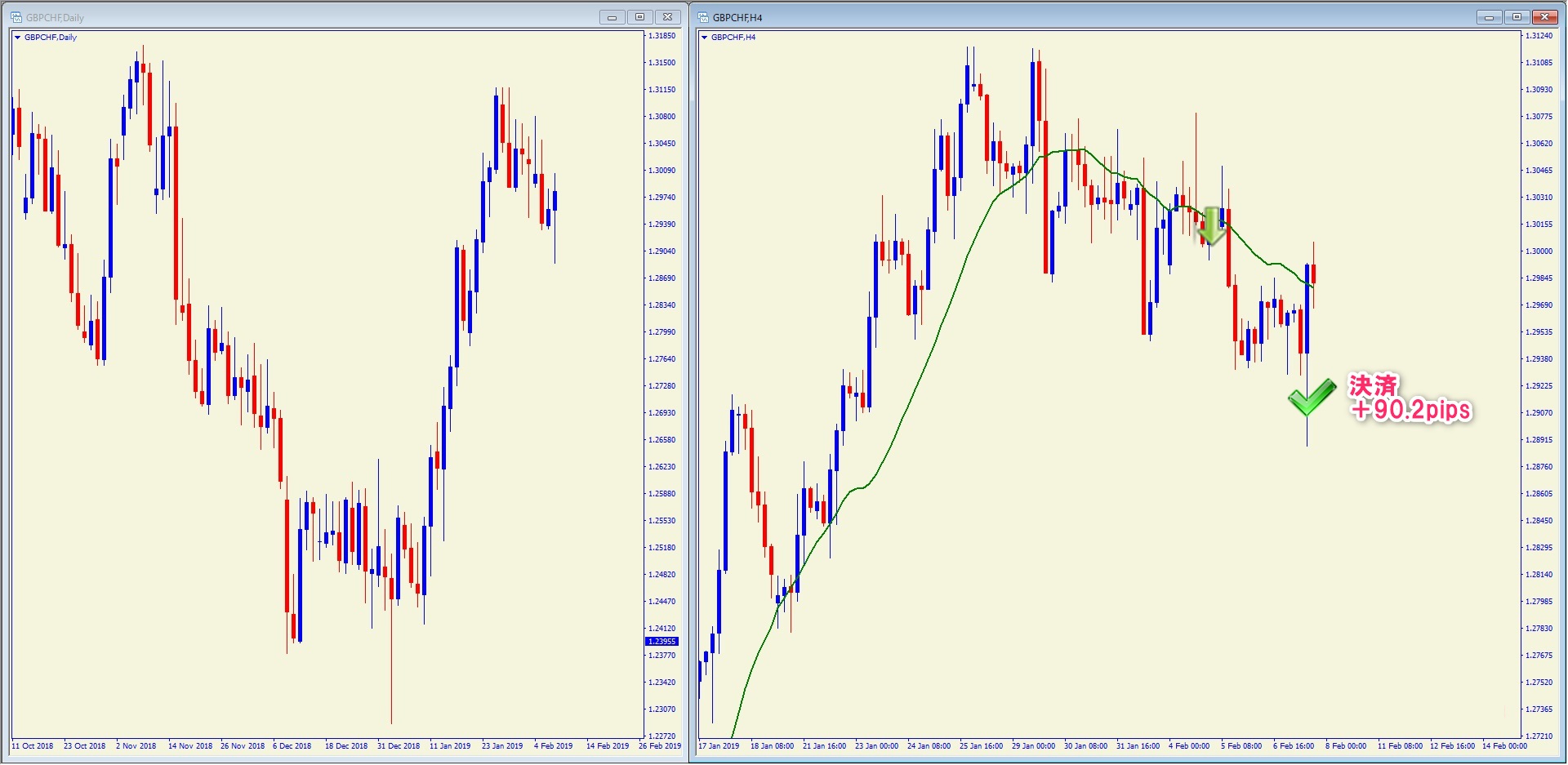Close the GBPCHF,H4 chart window
This screenshot has height=765, width=1568.
1545,17
